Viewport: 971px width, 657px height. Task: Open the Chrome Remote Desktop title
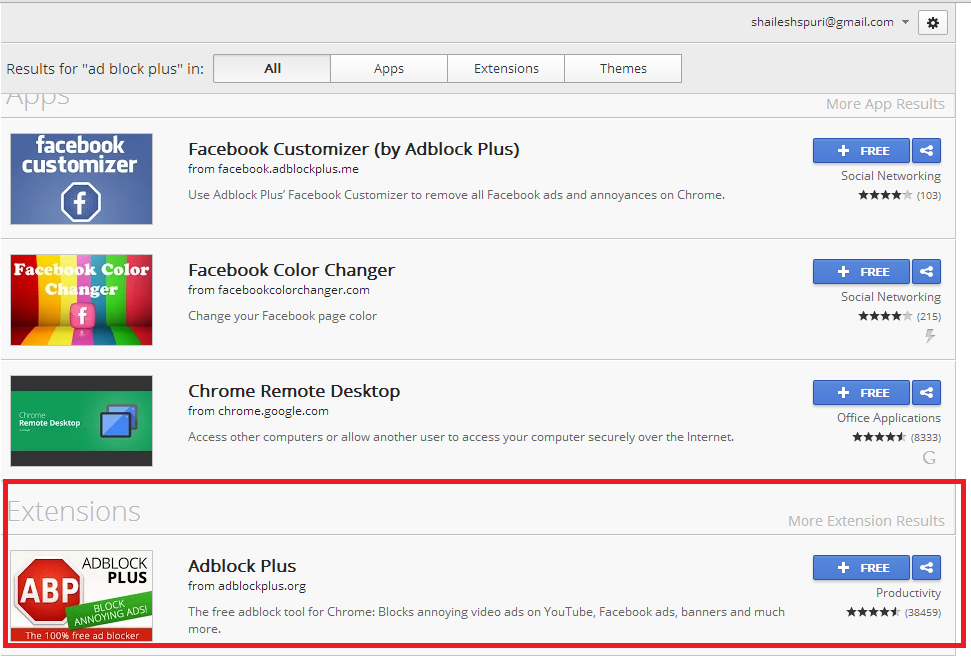point(294,391)
